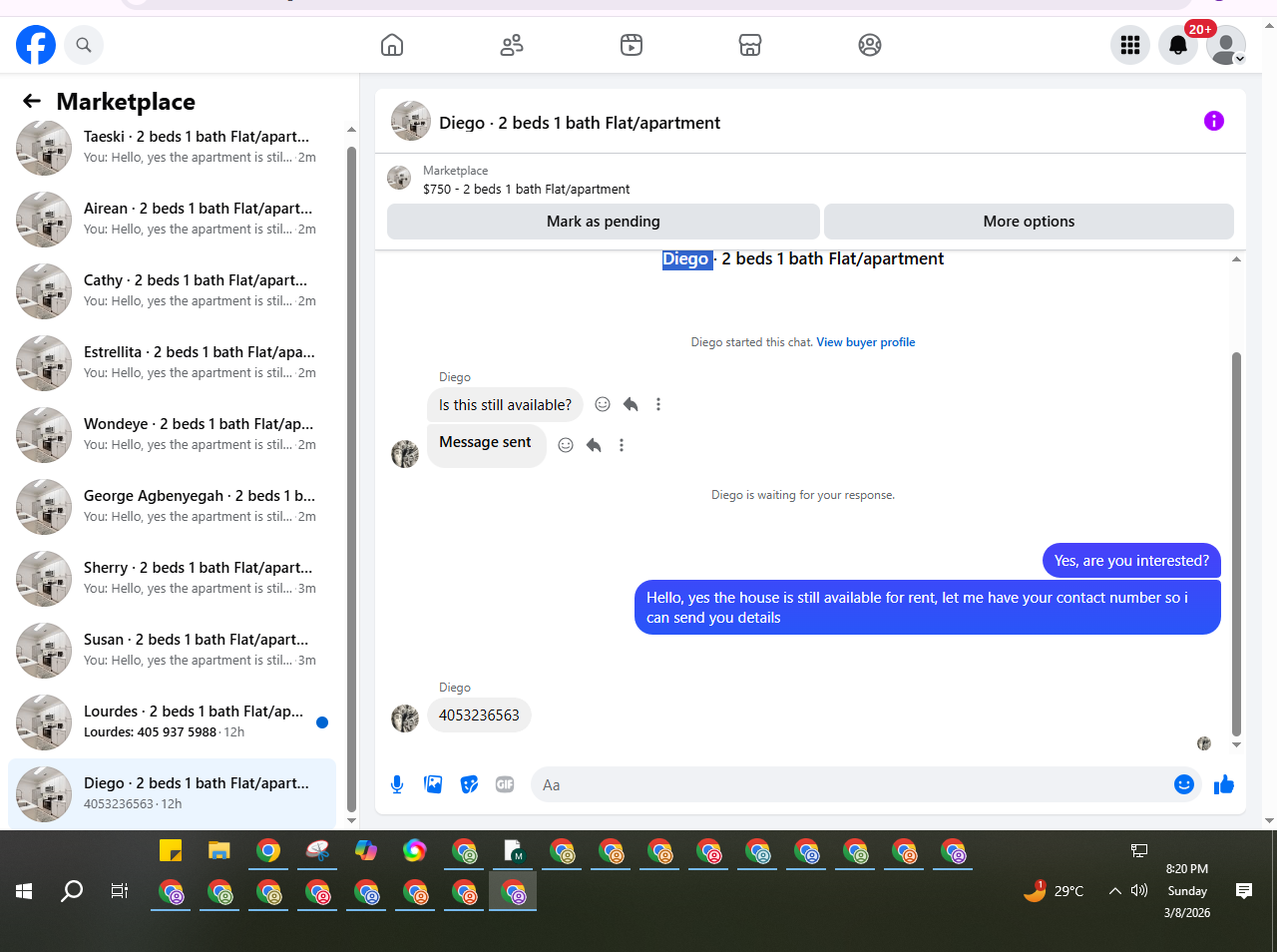Select Diego's conversation in the list

coord(172,793)
